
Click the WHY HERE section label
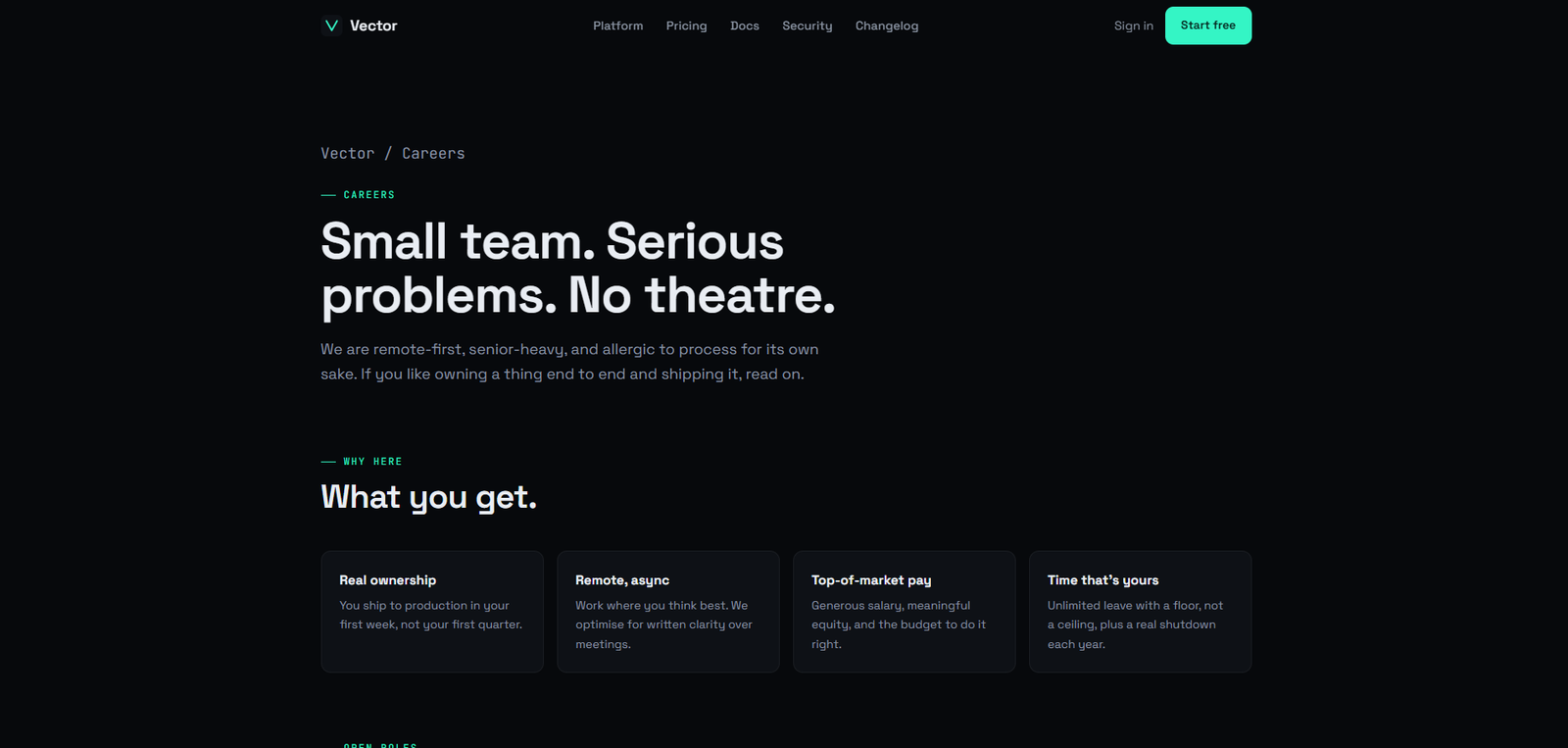point(373,462)
